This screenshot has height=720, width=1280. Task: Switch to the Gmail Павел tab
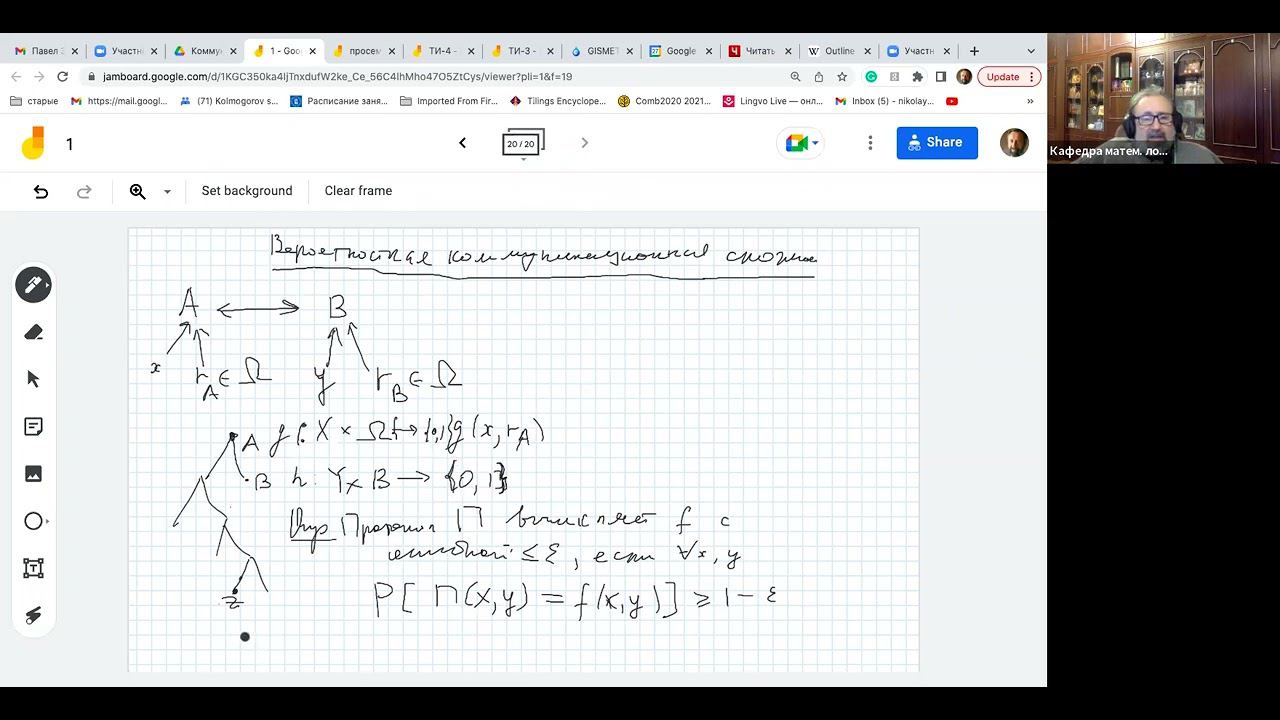pyautogui.click(x=45, y=51)
